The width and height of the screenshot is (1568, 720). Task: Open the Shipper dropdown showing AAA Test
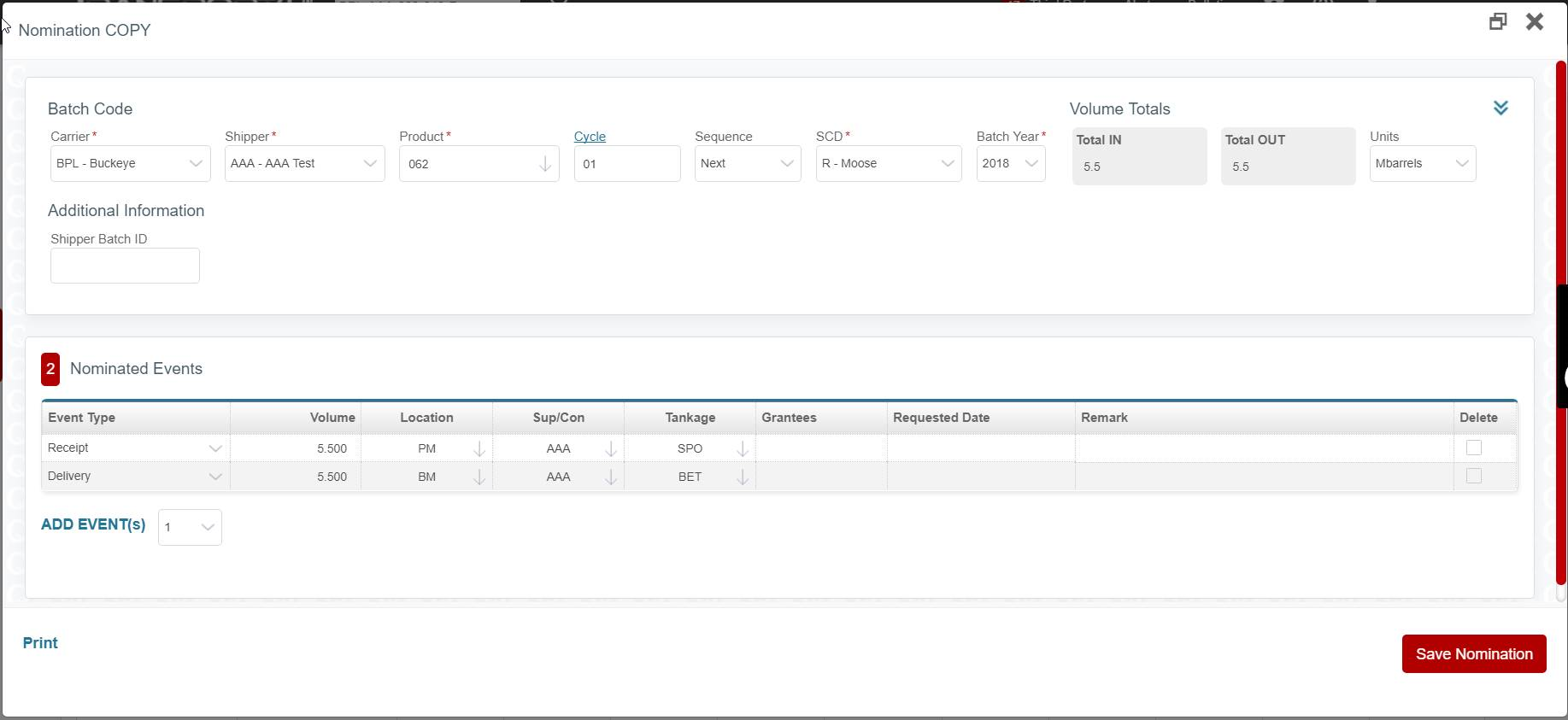tap(304, 163)
